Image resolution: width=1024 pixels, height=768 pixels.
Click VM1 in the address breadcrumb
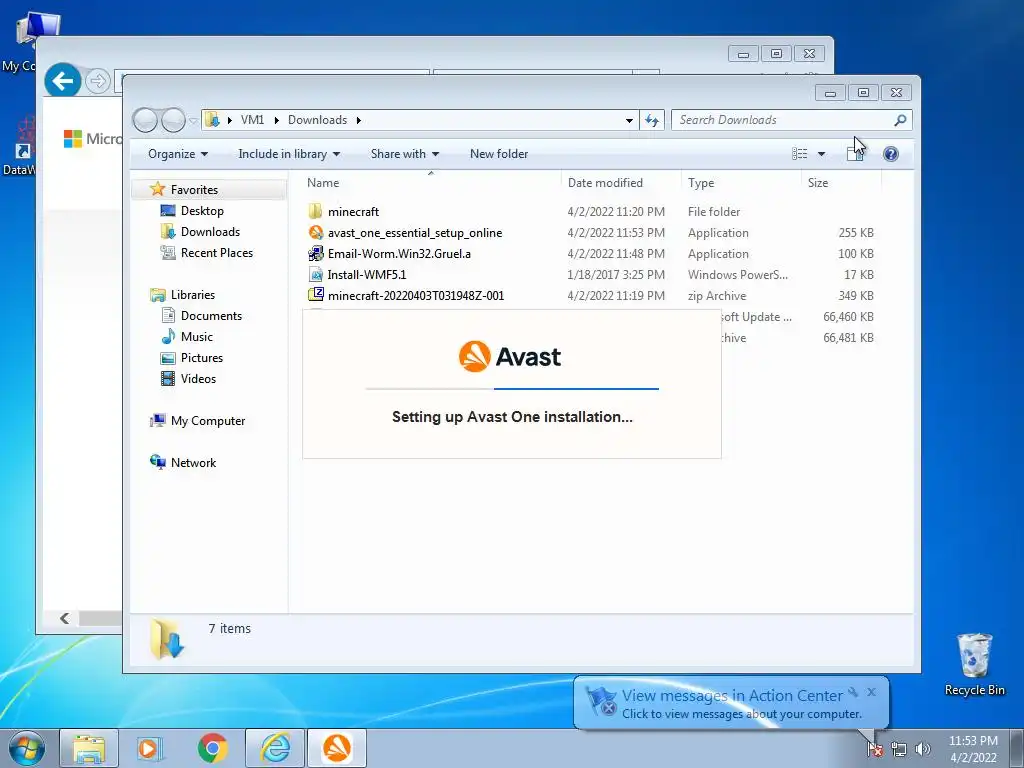click(252, 120)
